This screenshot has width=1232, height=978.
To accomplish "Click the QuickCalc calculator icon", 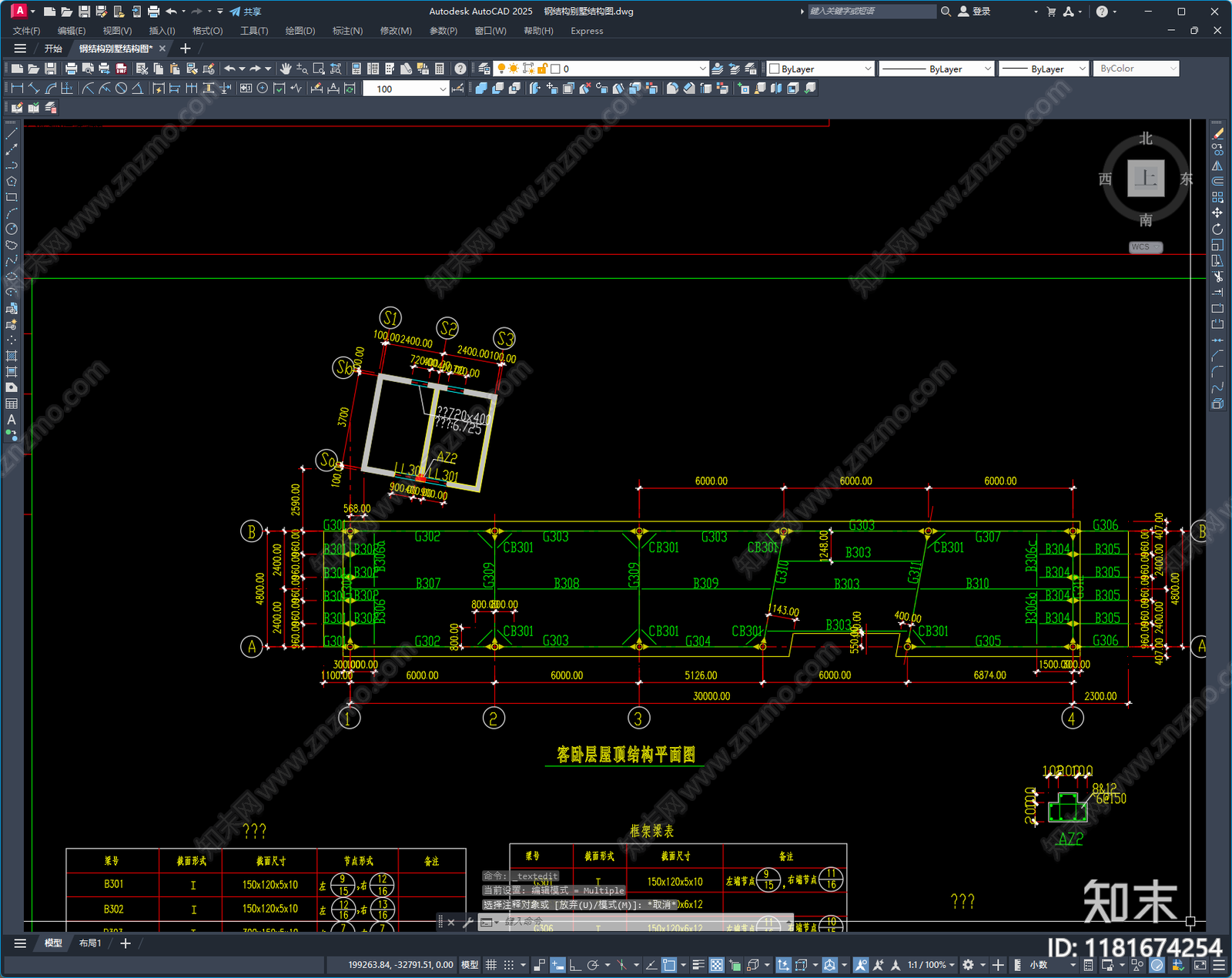I will (440, 69).
